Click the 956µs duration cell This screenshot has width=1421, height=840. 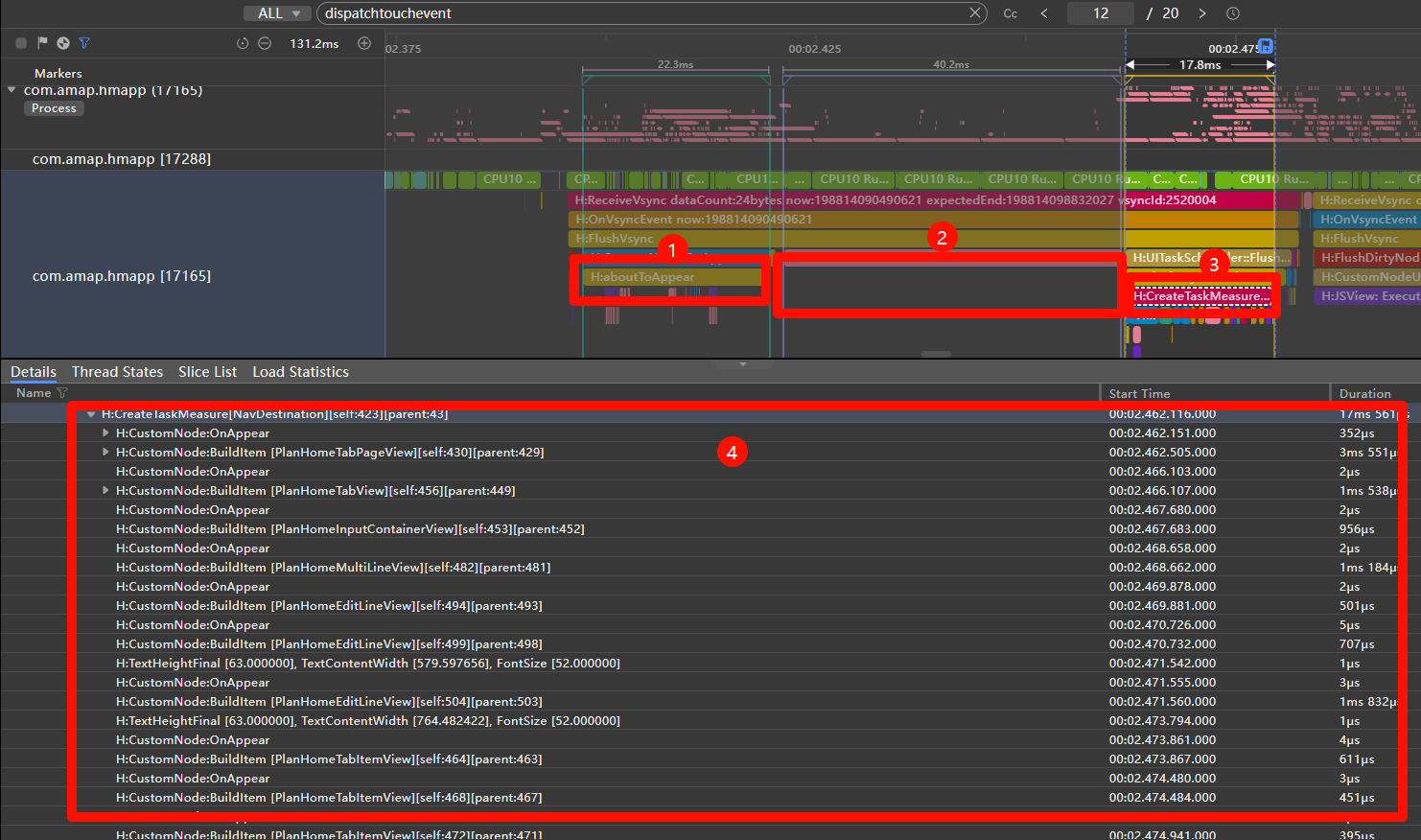1357,529
